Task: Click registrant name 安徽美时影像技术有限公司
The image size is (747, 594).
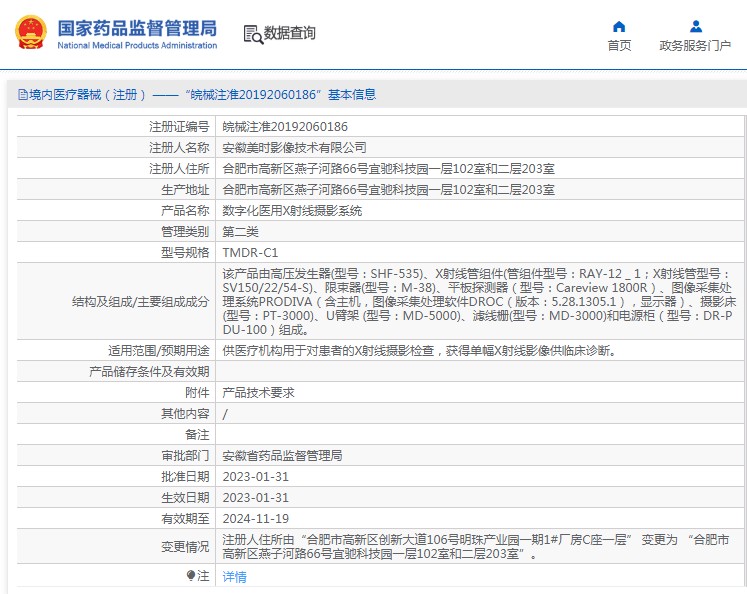Action: pyautogui.click(x=294, y=148)
